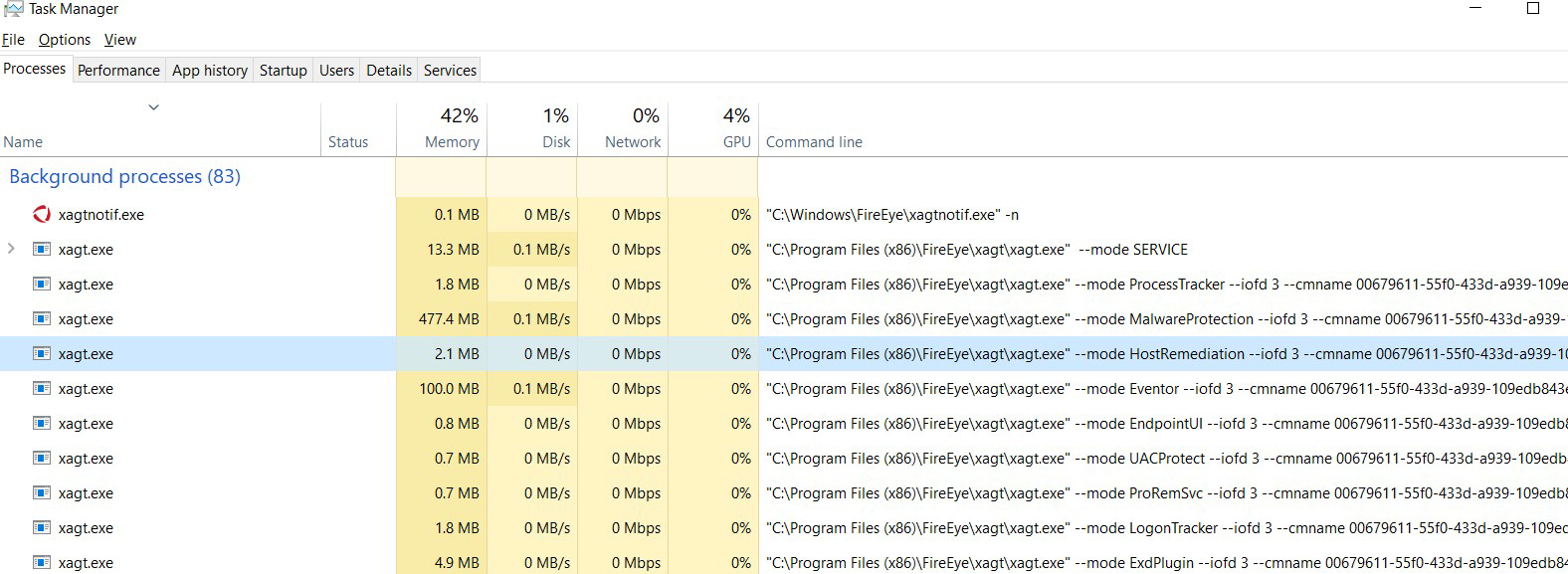The image size is (1568, 574).
Task: Maximize the Task Manager window
Action: (1533, 8)
